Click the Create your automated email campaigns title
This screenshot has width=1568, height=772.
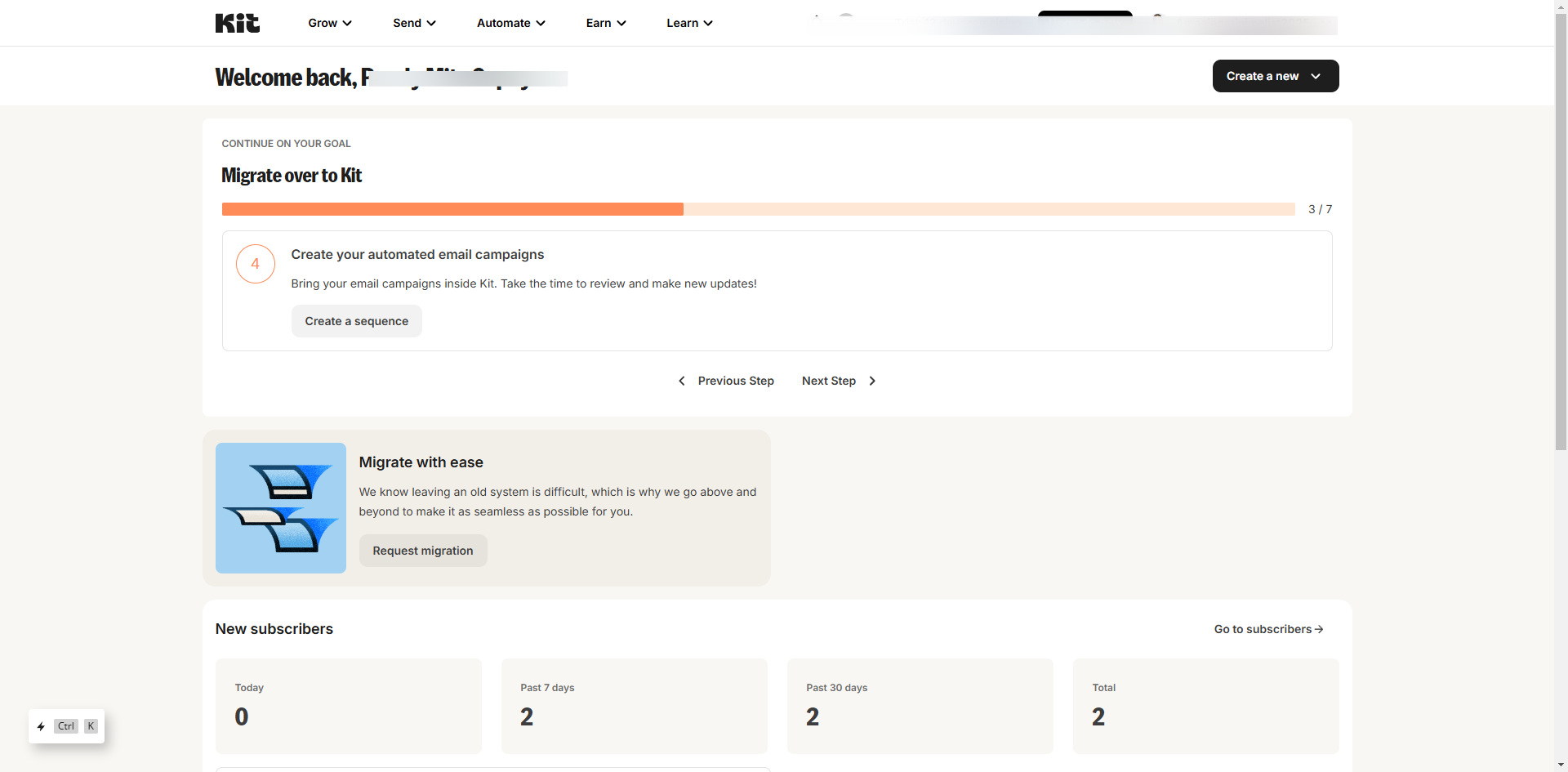click(417, 255)
